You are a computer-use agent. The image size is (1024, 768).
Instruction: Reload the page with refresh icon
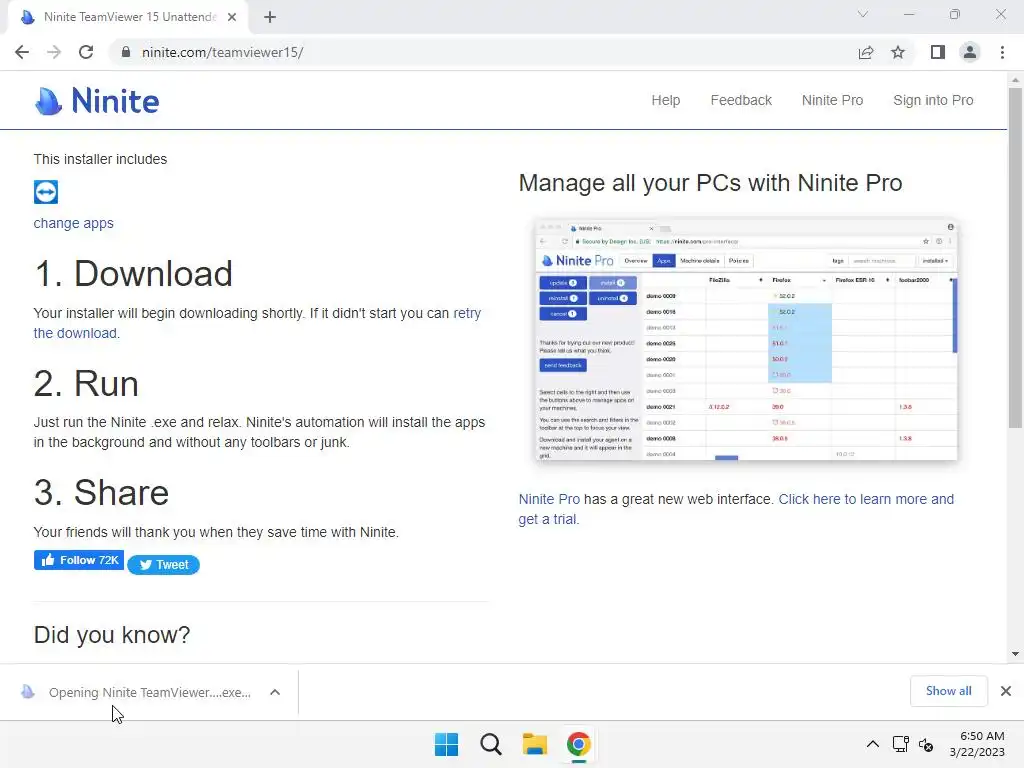[86, 52]
